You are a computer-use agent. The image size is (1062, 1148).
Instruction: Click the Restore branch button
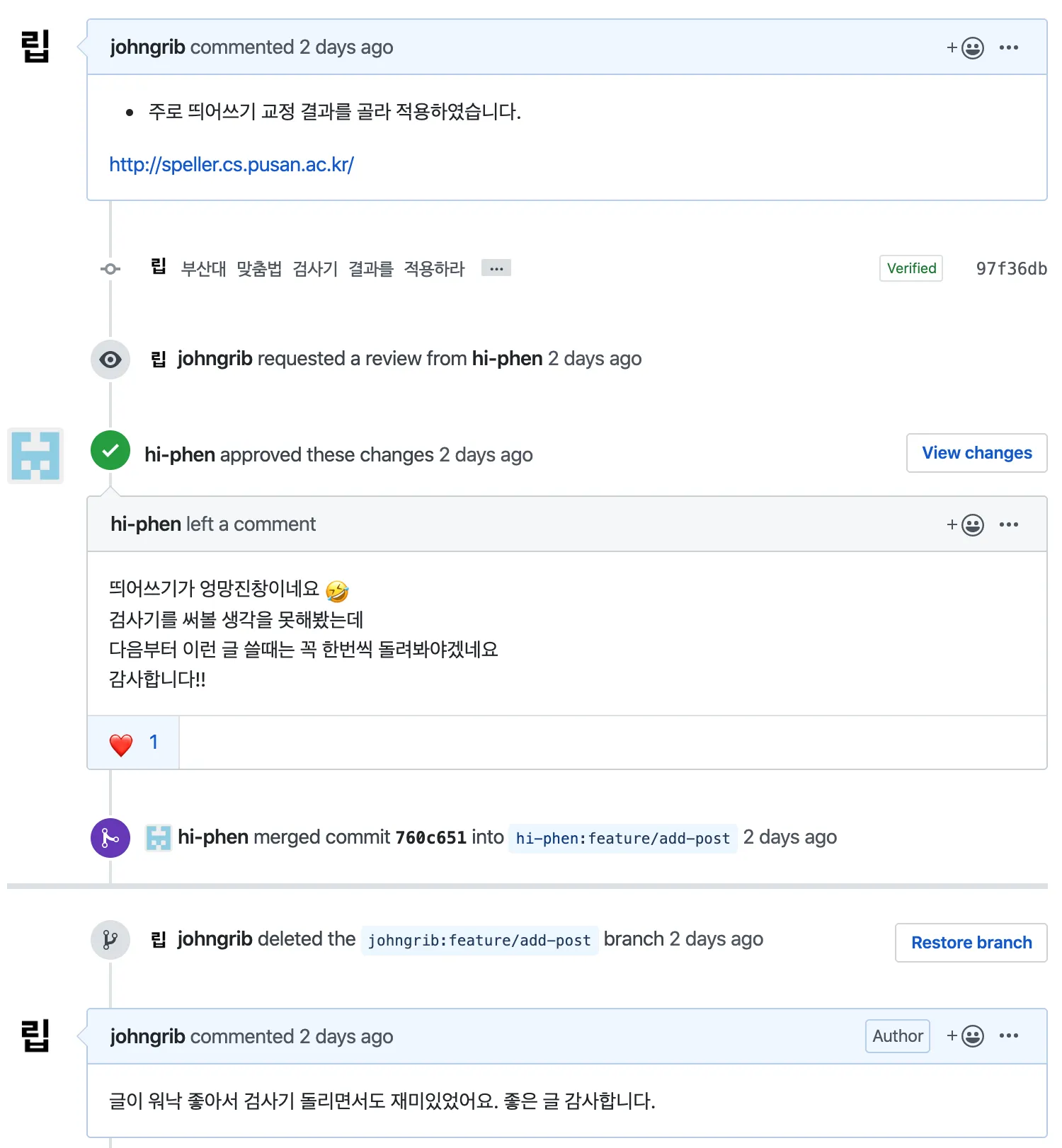point(971,942)
